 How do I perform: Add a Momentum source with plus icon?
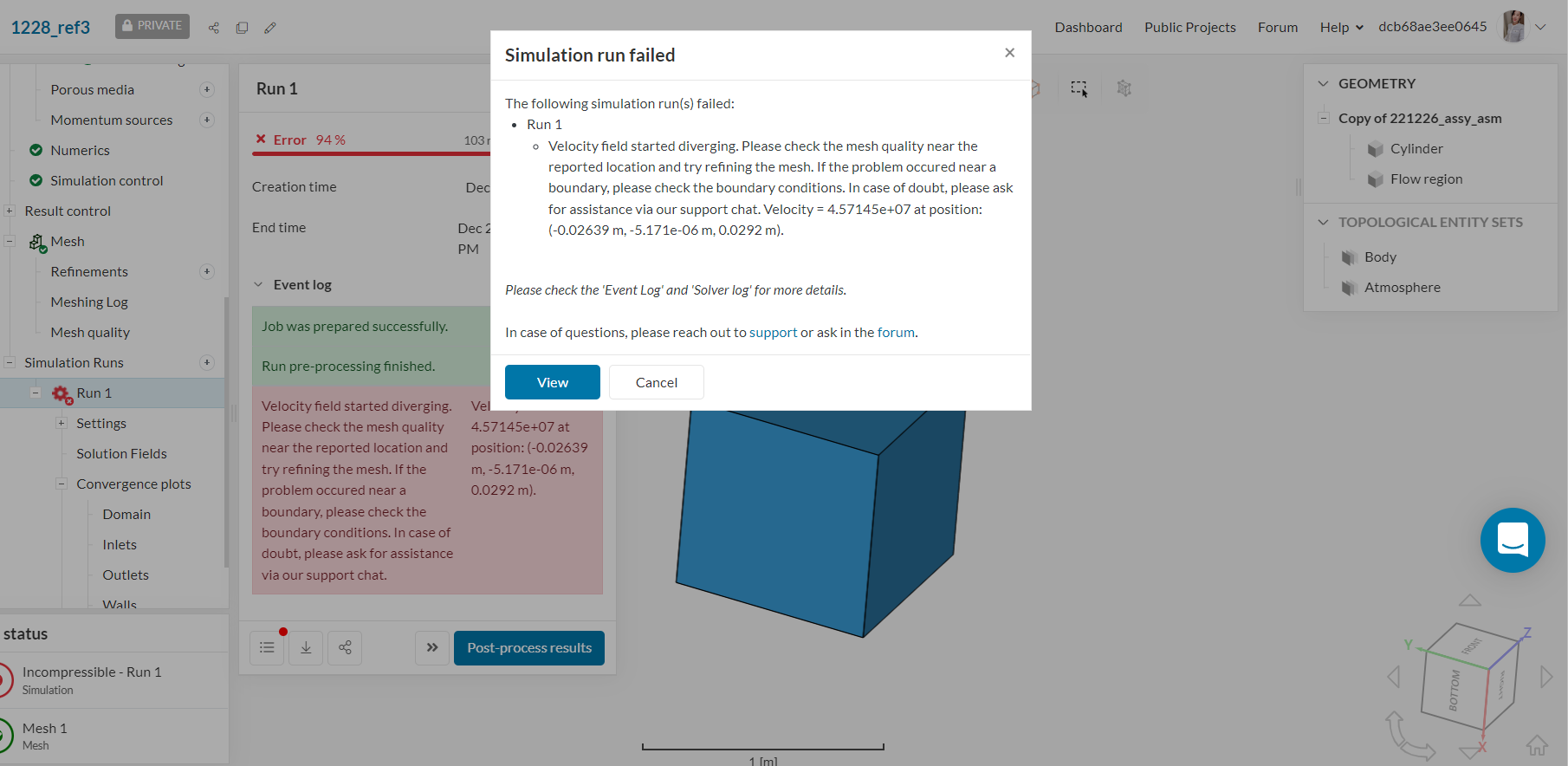coord(207,120)
